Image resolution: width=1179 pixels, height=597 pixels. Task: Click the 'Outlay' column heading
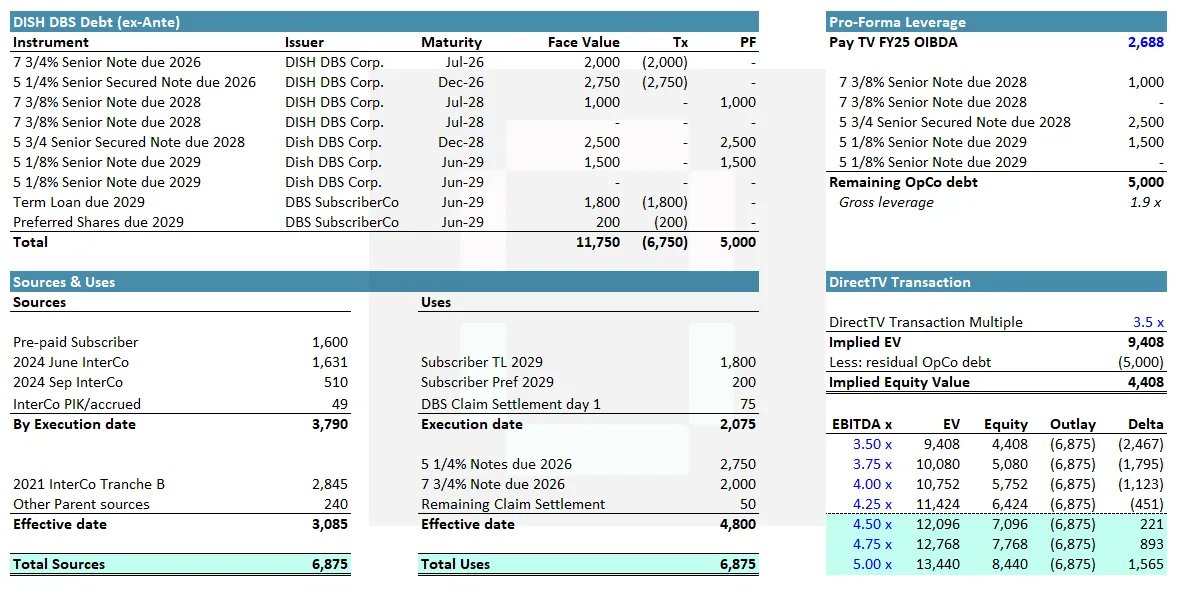coord(1072,424)
